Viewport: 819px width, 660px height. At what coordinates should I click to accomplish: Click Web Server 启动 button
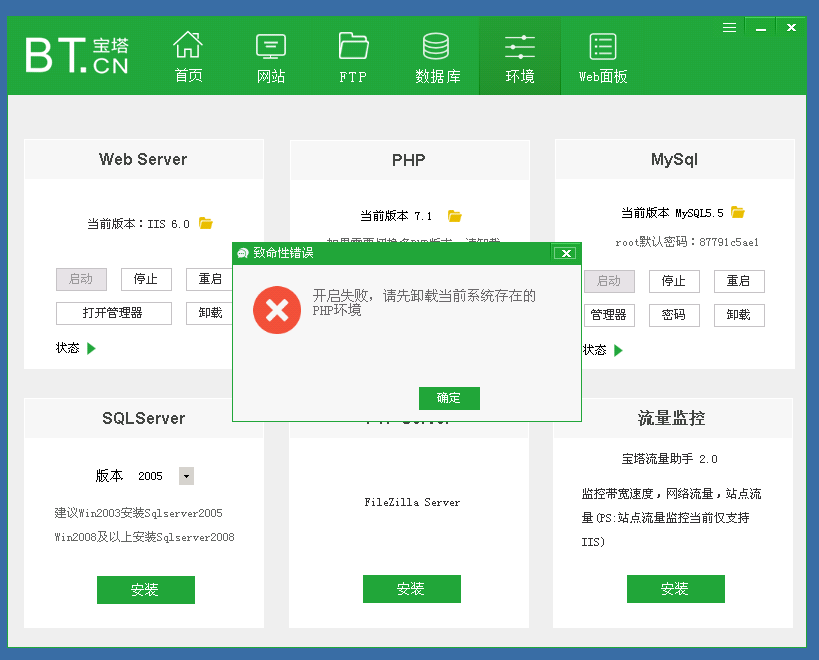point(81,279)
